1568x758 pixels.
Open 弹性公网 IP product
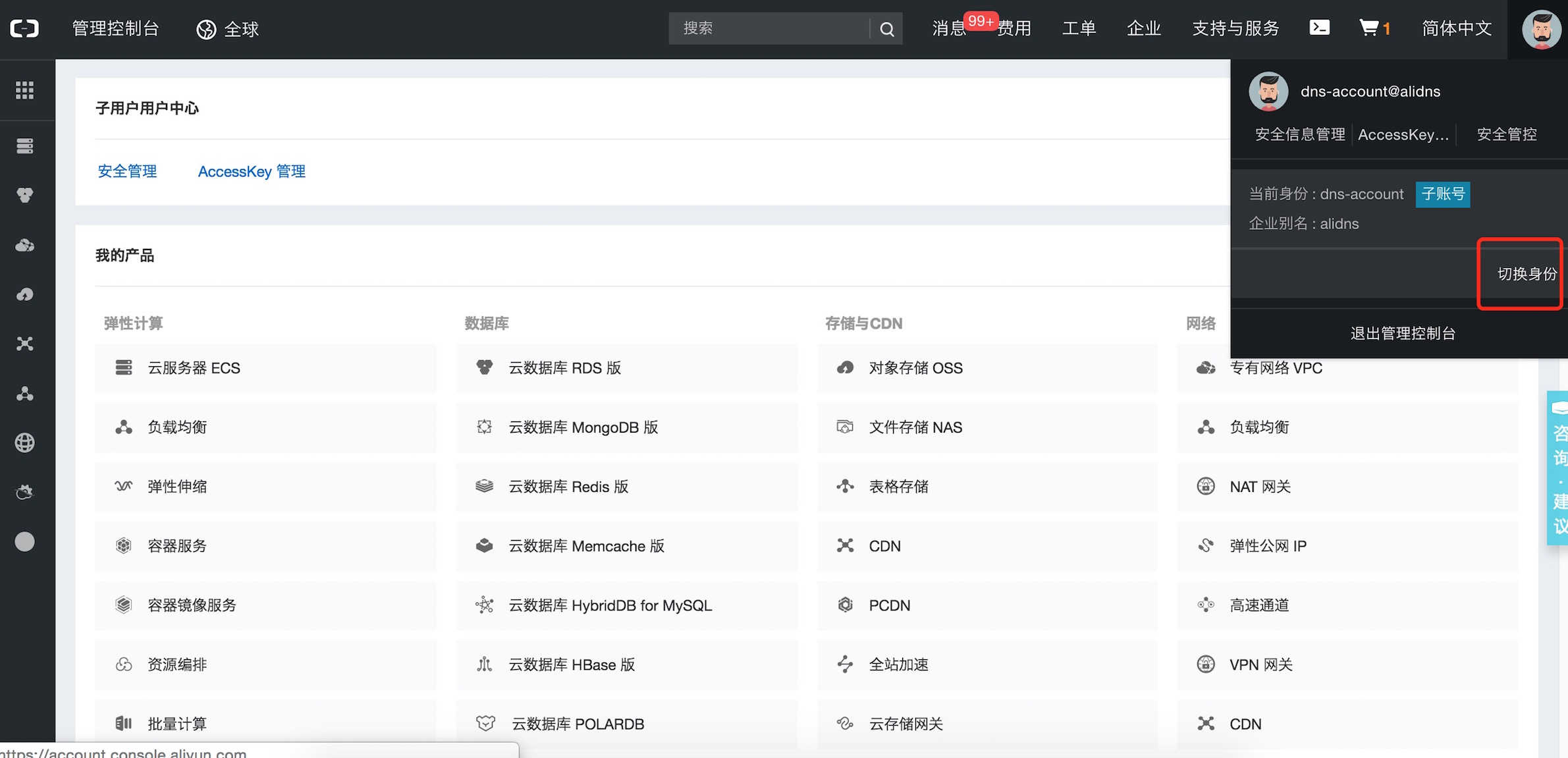pyautogui.click(x=1347, y=546)
